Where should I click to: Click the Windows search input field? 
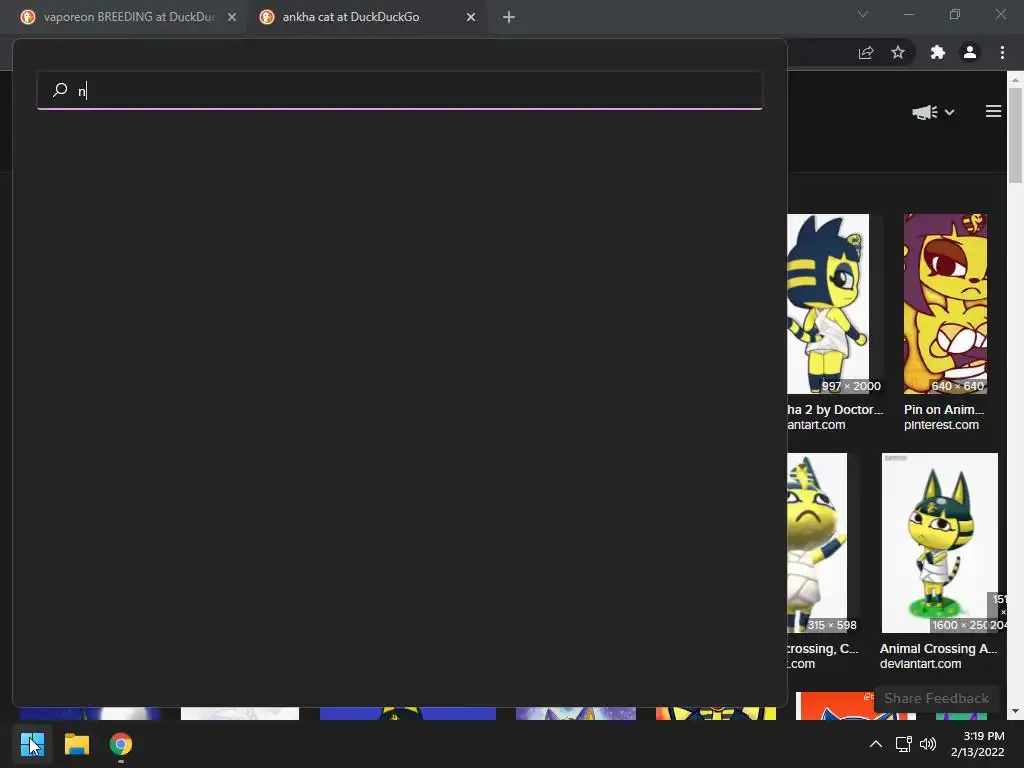click(400, 90)
